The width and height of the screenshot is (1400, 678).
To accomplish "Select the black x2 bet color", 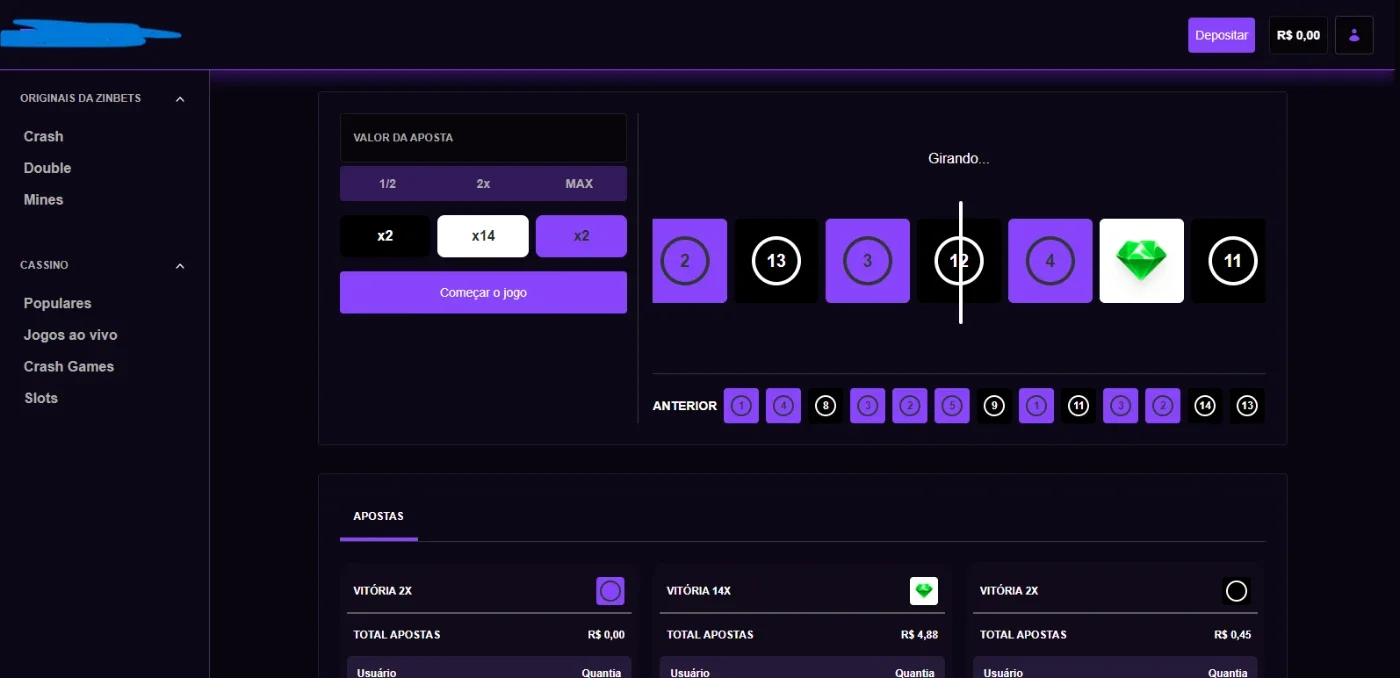I will click(x=385, y=236).
